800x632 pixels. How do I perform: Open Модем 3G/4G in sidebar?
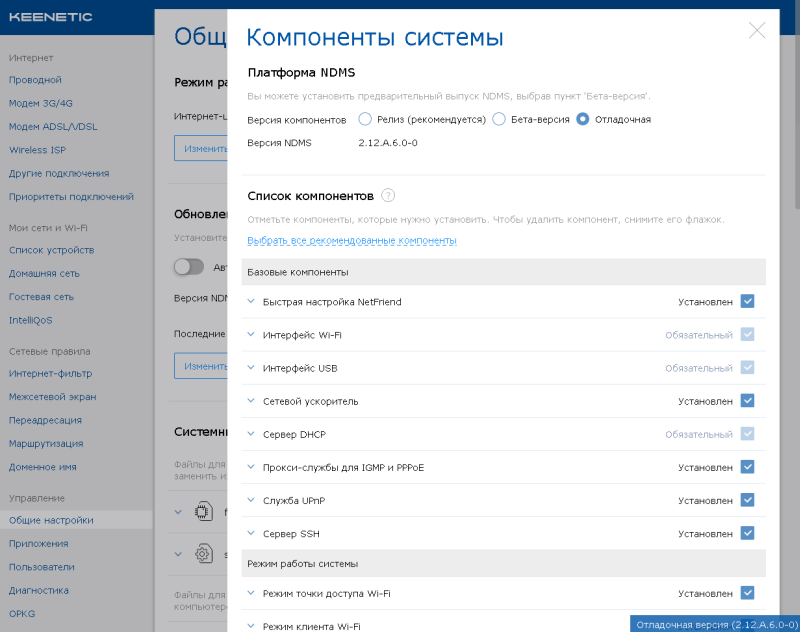click(x=41, y=104)
